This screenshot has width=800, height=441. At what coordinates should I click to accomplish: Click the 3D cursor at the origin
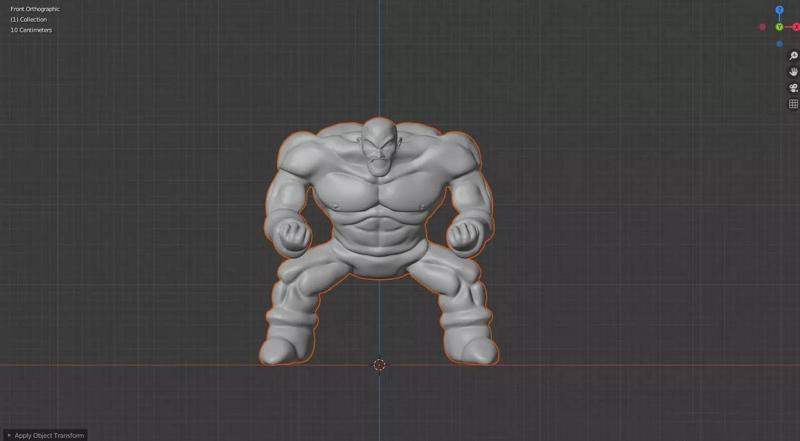tap(379, 364)
